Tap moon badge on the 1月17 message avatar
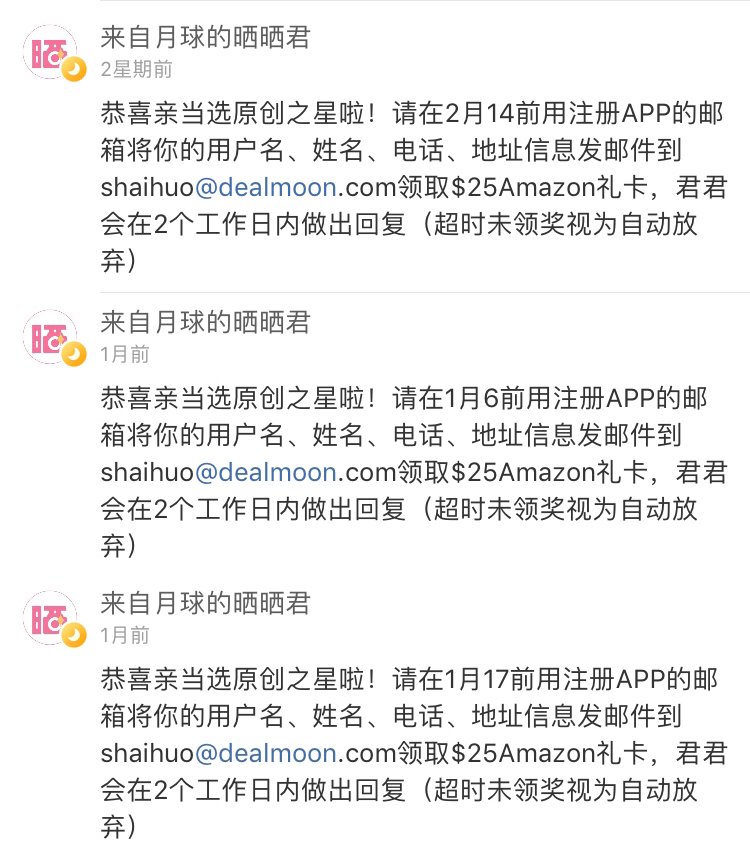Screen dimensions: 750x849 pyautogui.click(x=74, y=635)
